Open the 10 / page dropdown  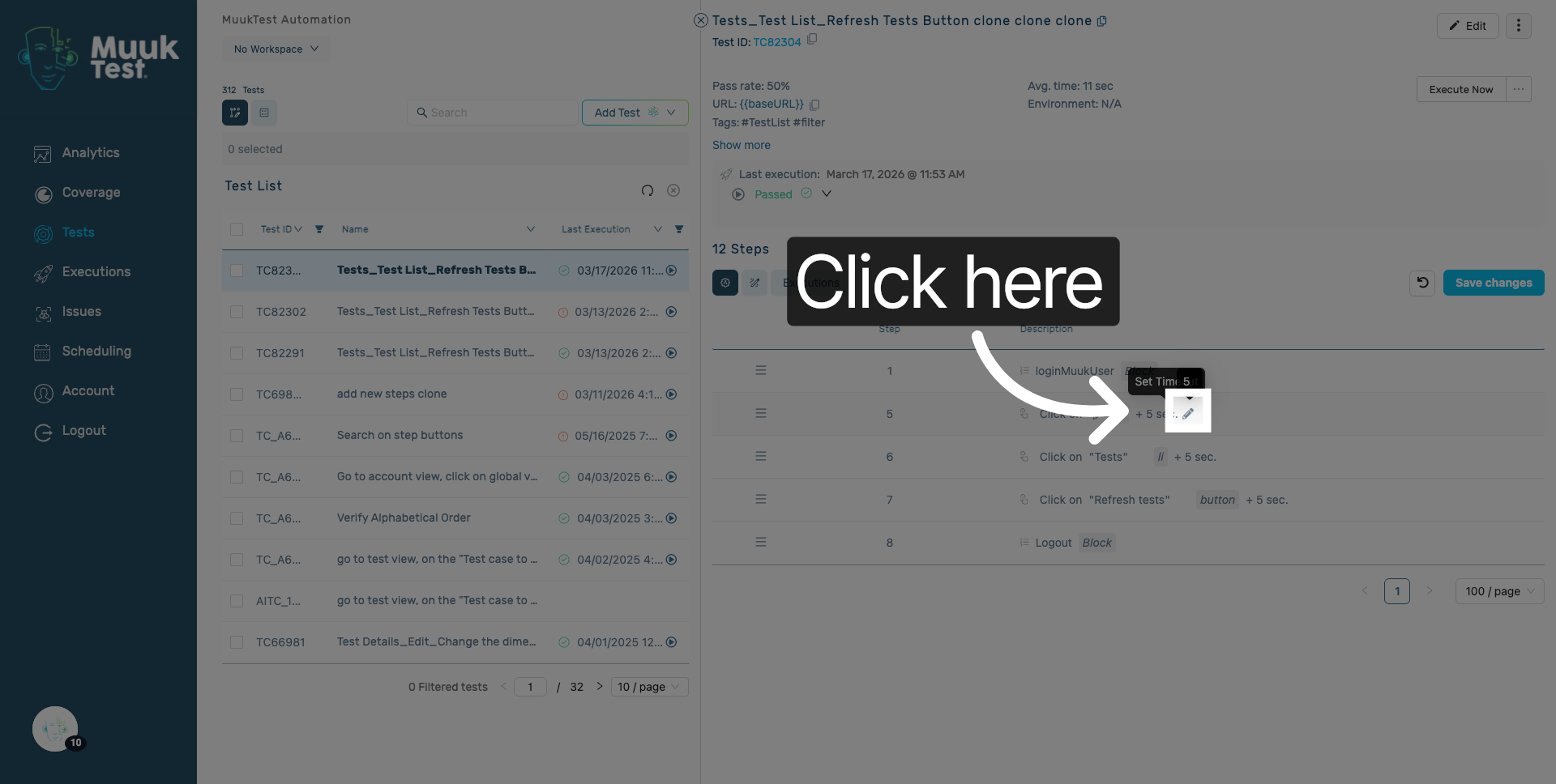[649, 687]
